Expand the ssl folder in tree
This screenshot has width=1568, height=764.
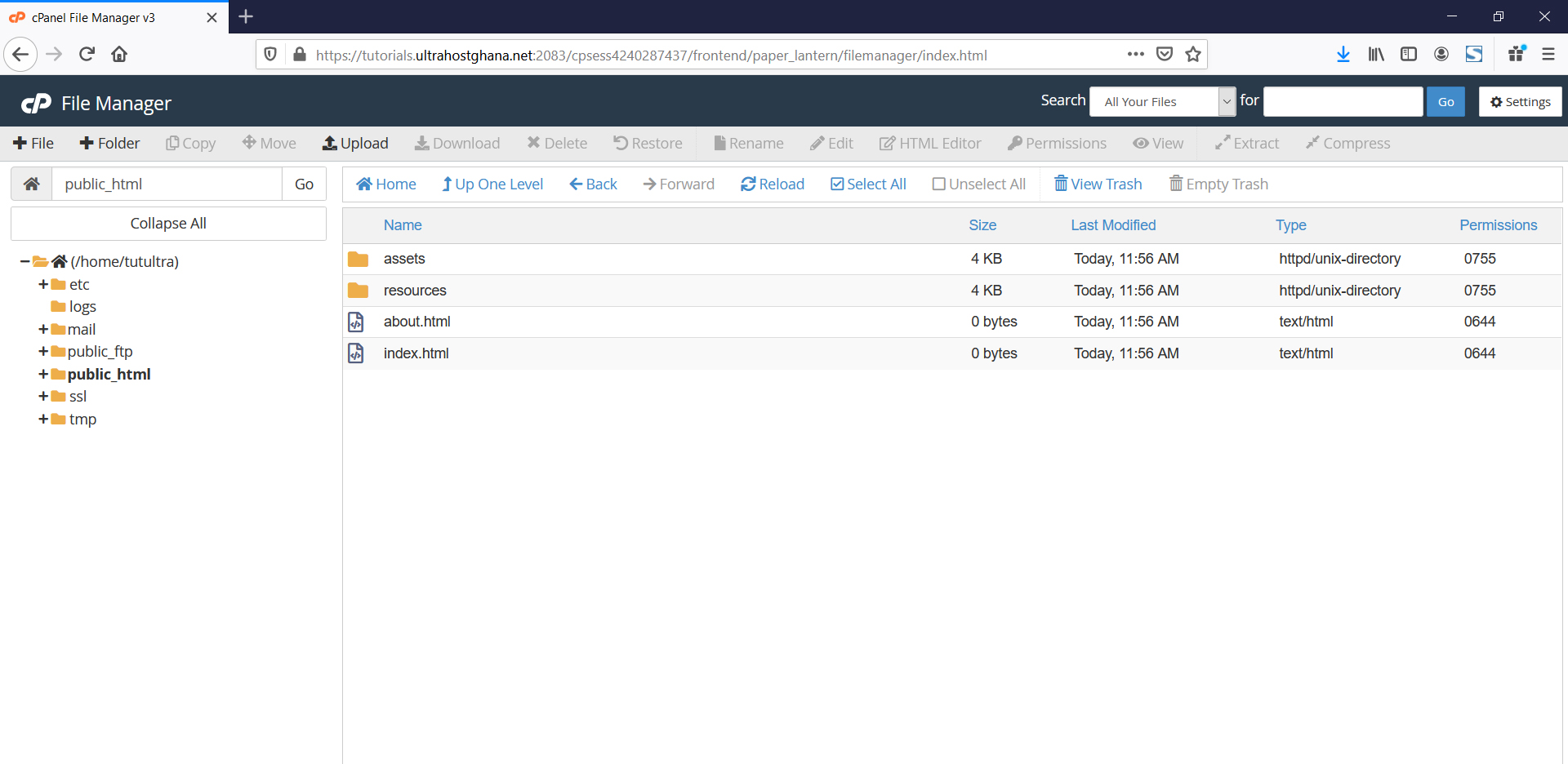(x=43, y=396)
